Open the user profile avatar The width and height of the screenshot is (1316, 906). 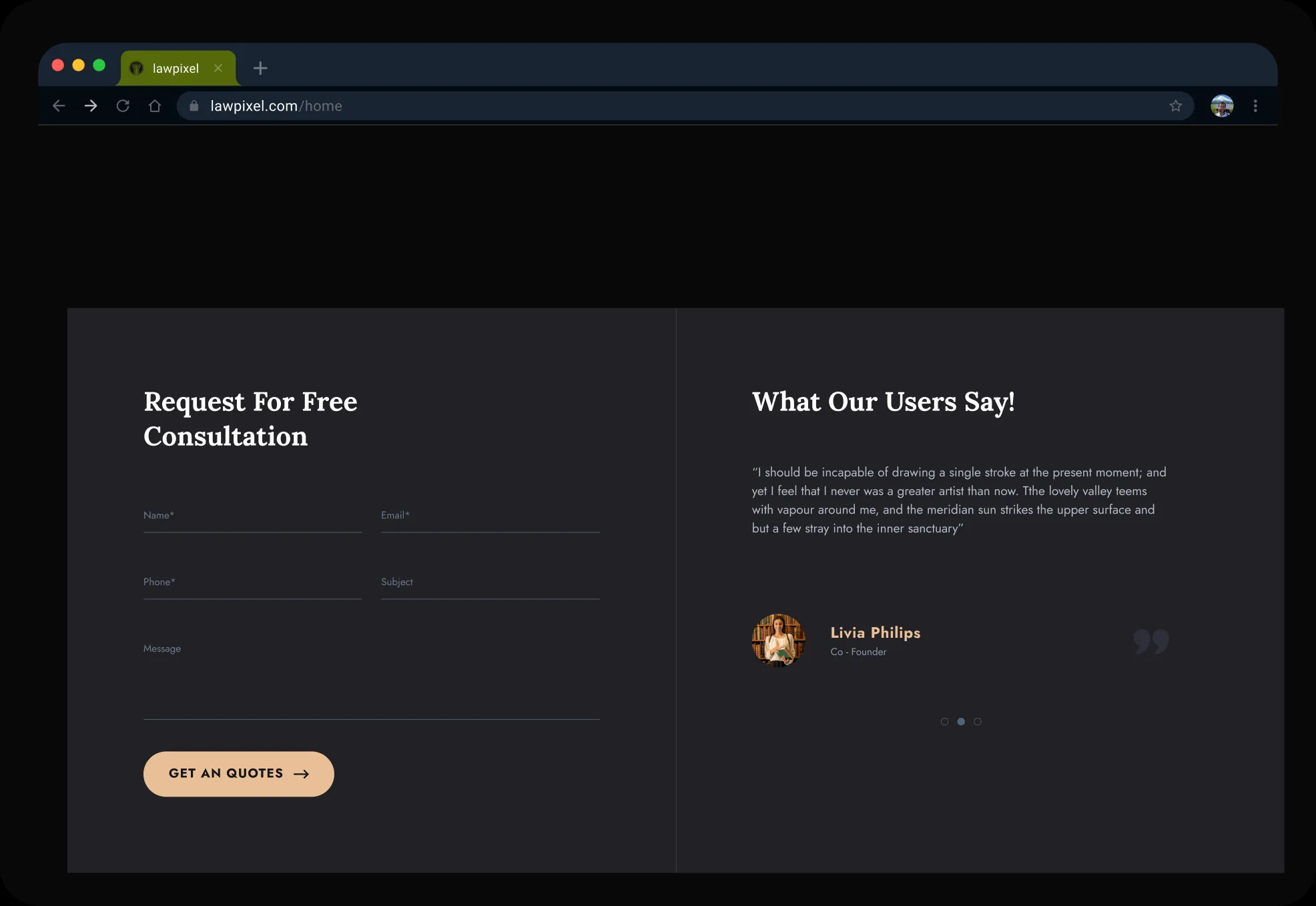pyautogui.click(x=1222, y=106)
